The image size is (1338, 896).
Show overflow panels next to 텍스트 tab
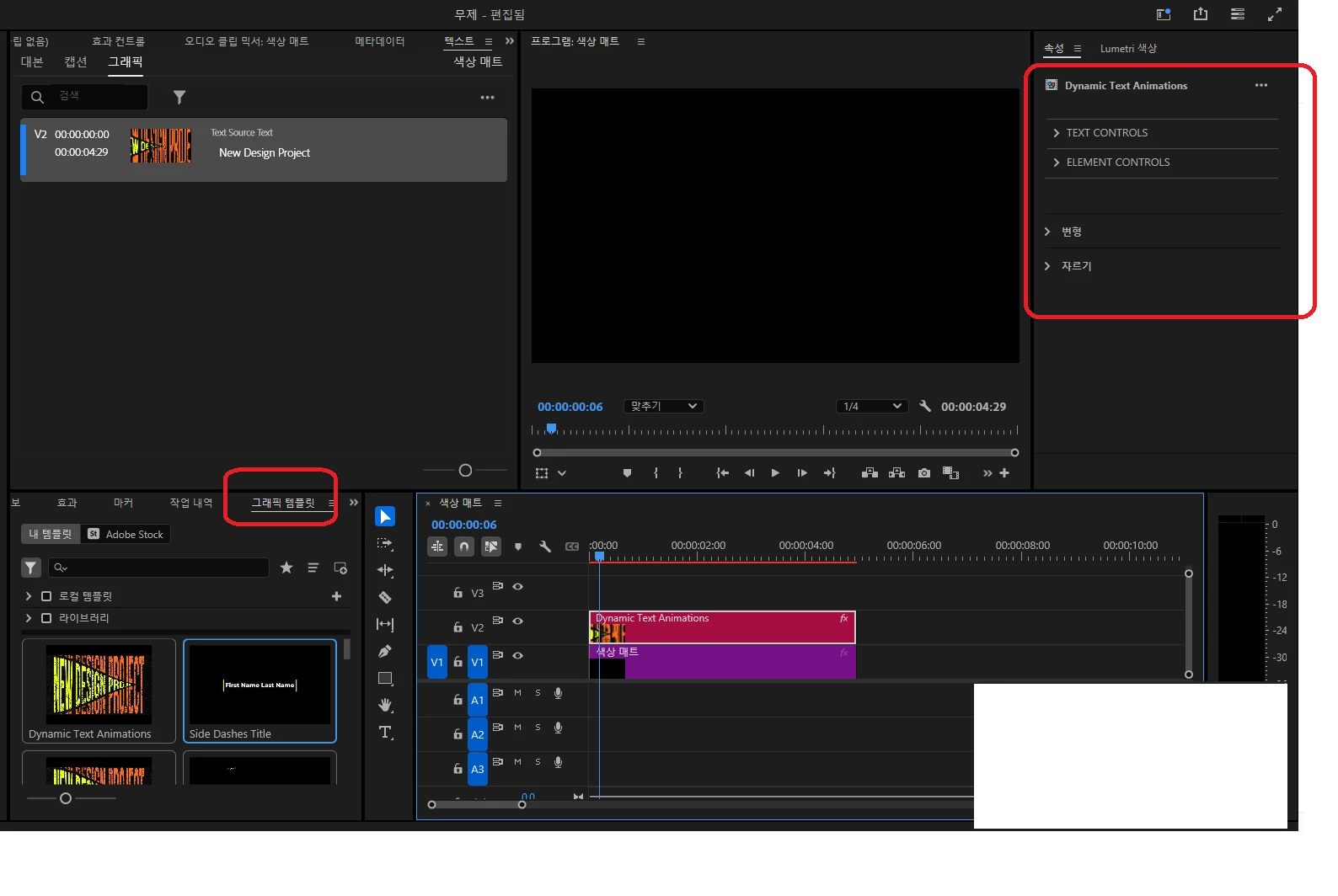(x=510, y=40)
